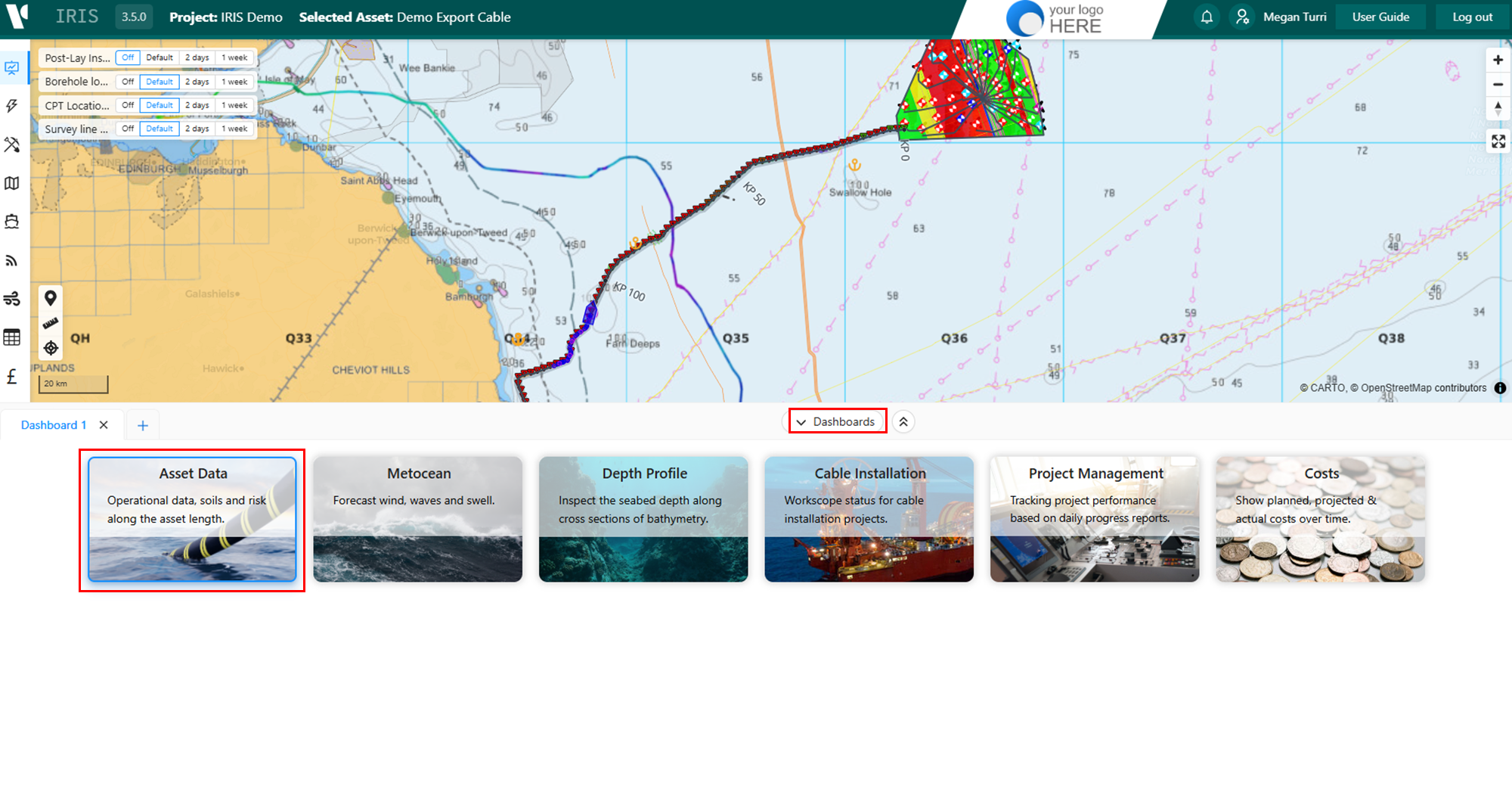The height and width of the screenshot is (792, 1512).
Task: Add a new dashboard tab
Action: pos(143,425)
